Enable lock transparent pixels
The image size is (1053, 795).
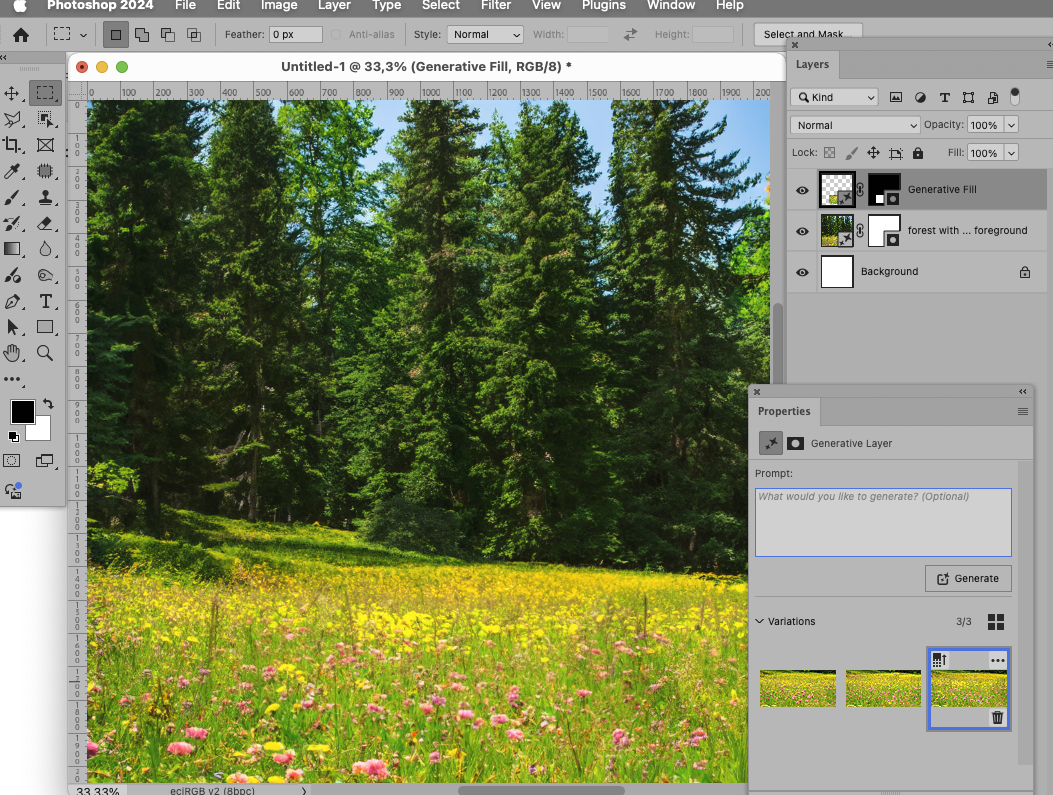[831, 152]
